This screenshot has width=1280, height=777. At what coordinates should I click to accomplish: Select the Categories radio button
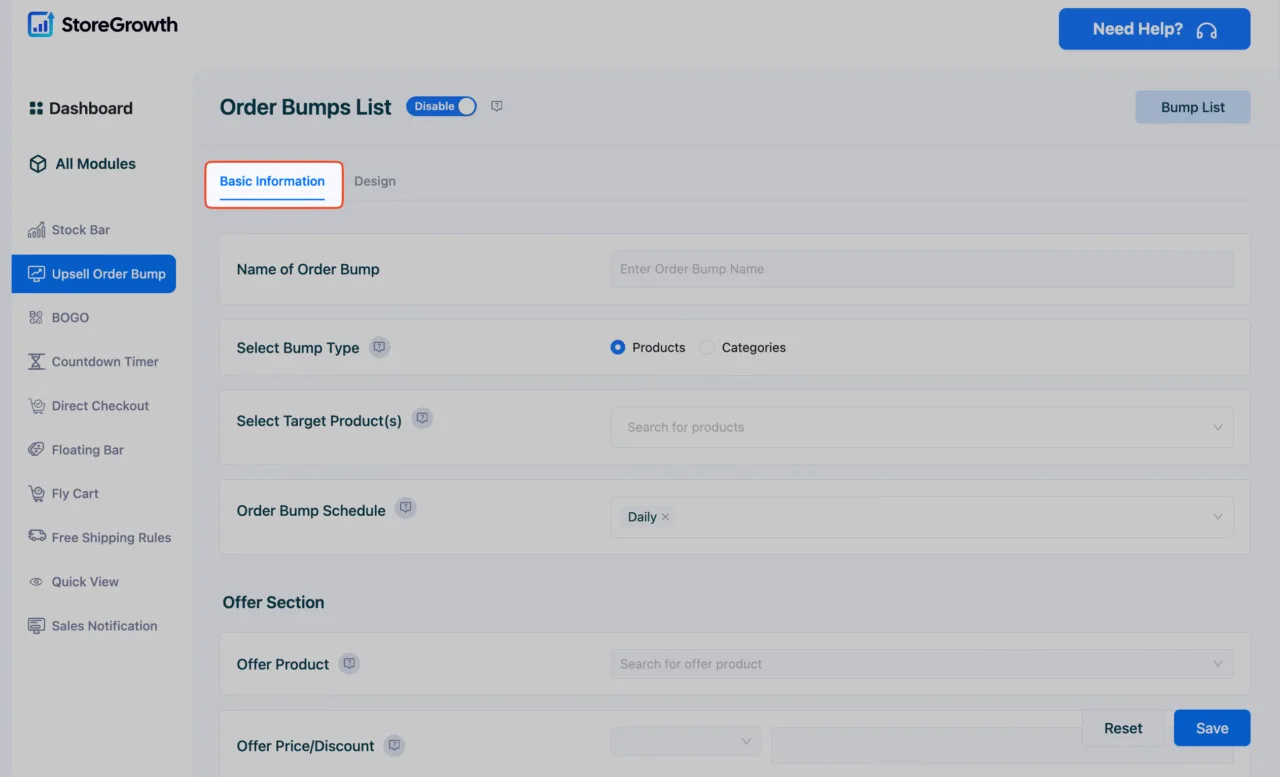(707, 347)
